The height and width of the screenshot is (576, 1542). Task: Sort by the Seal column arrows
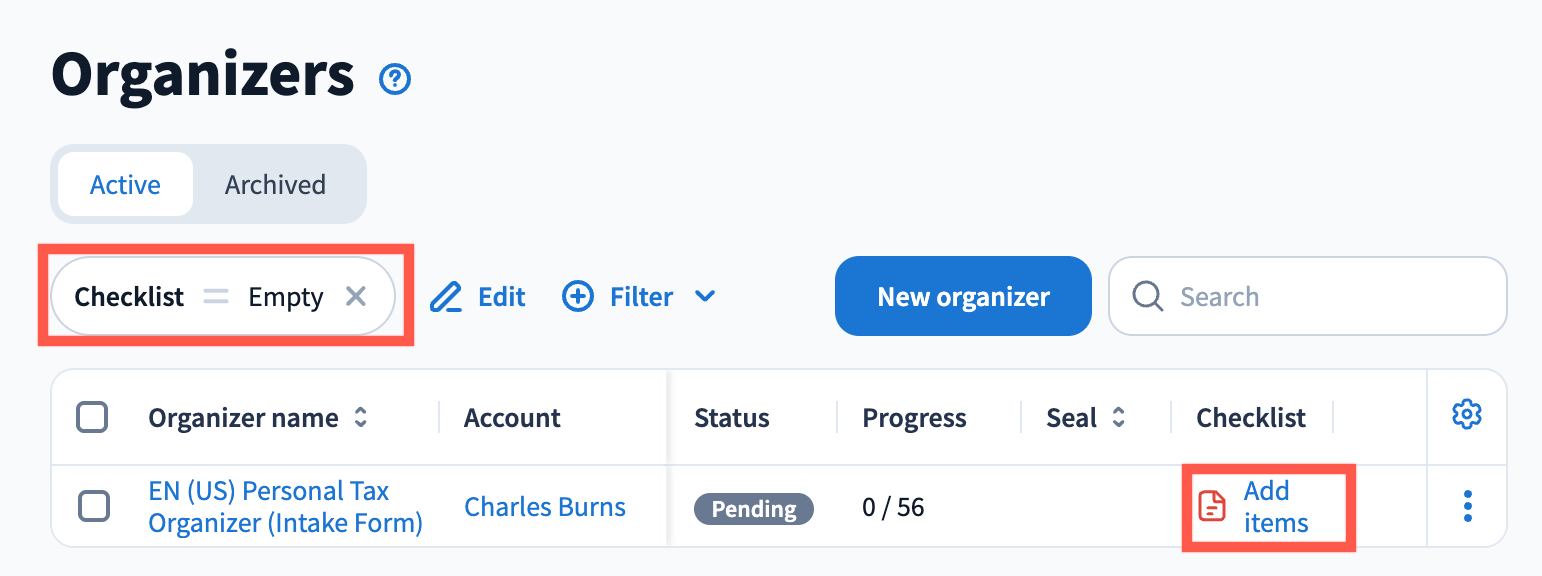tap(1119, 418)
